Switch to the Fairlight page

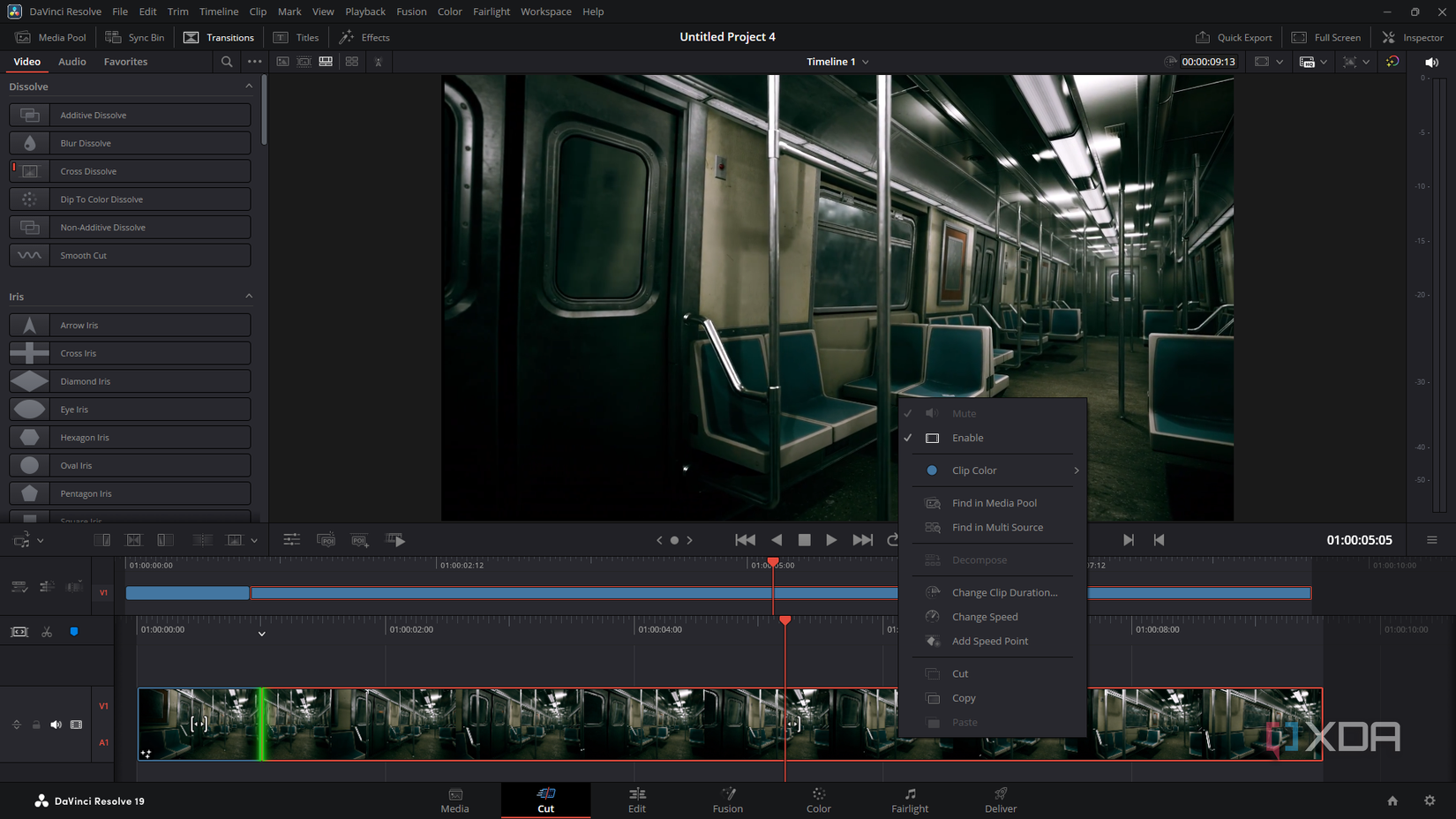point(910,800)
